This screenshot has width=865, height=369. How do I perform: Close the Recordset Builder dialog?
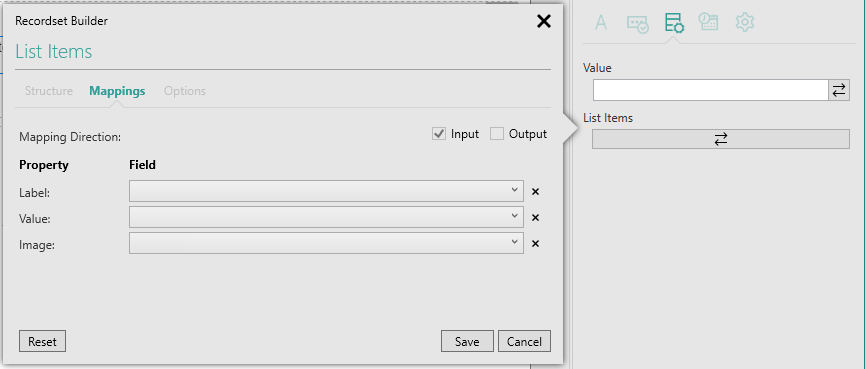[543, 22]
